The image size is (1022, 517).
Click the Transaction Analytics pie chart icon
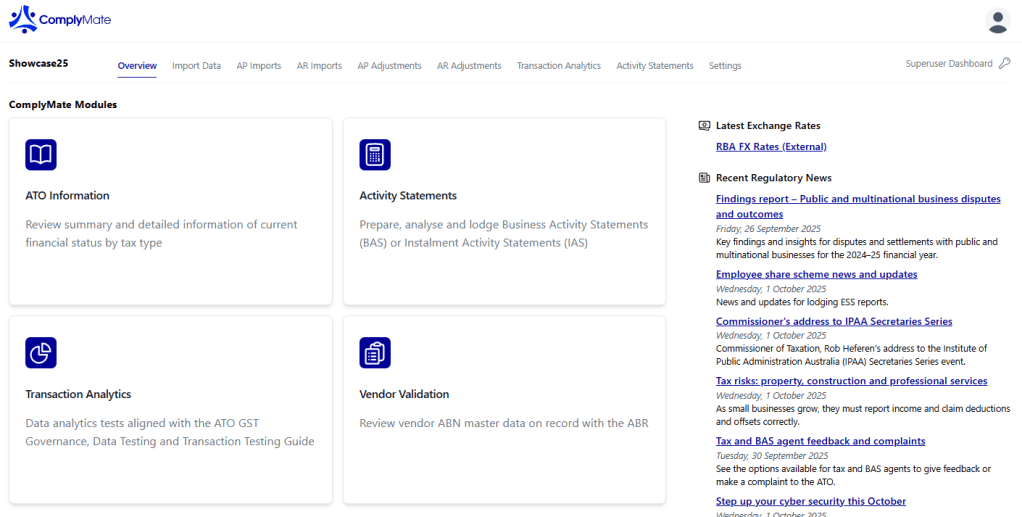click(41, 353)
